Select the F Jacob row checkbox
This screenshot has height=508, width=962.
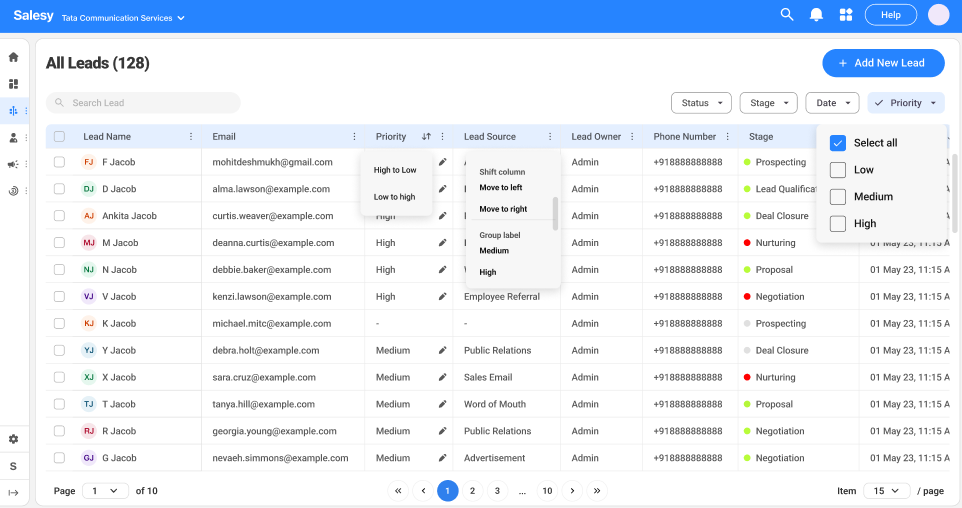pyautogui.click(x=60, y=162)
